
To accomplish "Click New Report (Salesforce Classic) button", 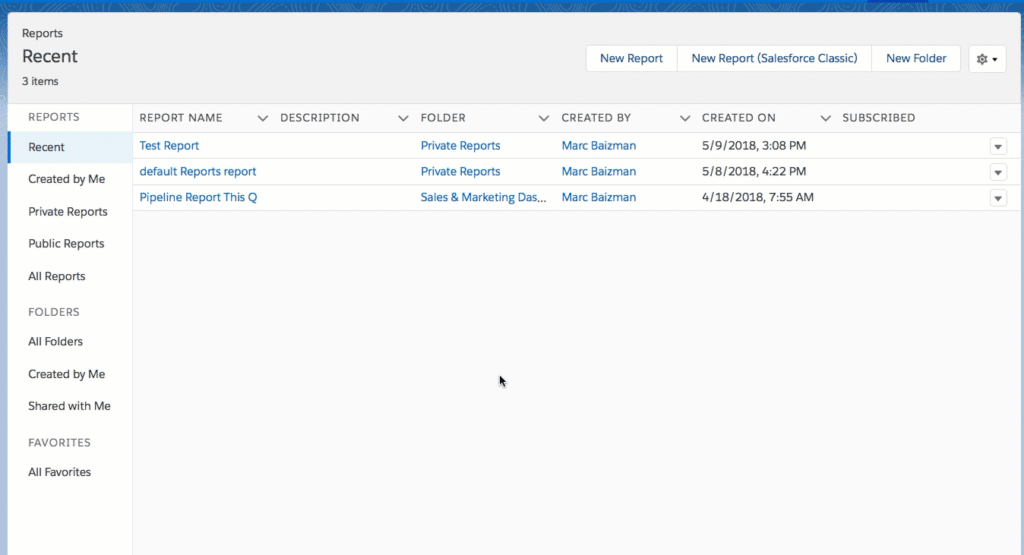I will 774,59.
